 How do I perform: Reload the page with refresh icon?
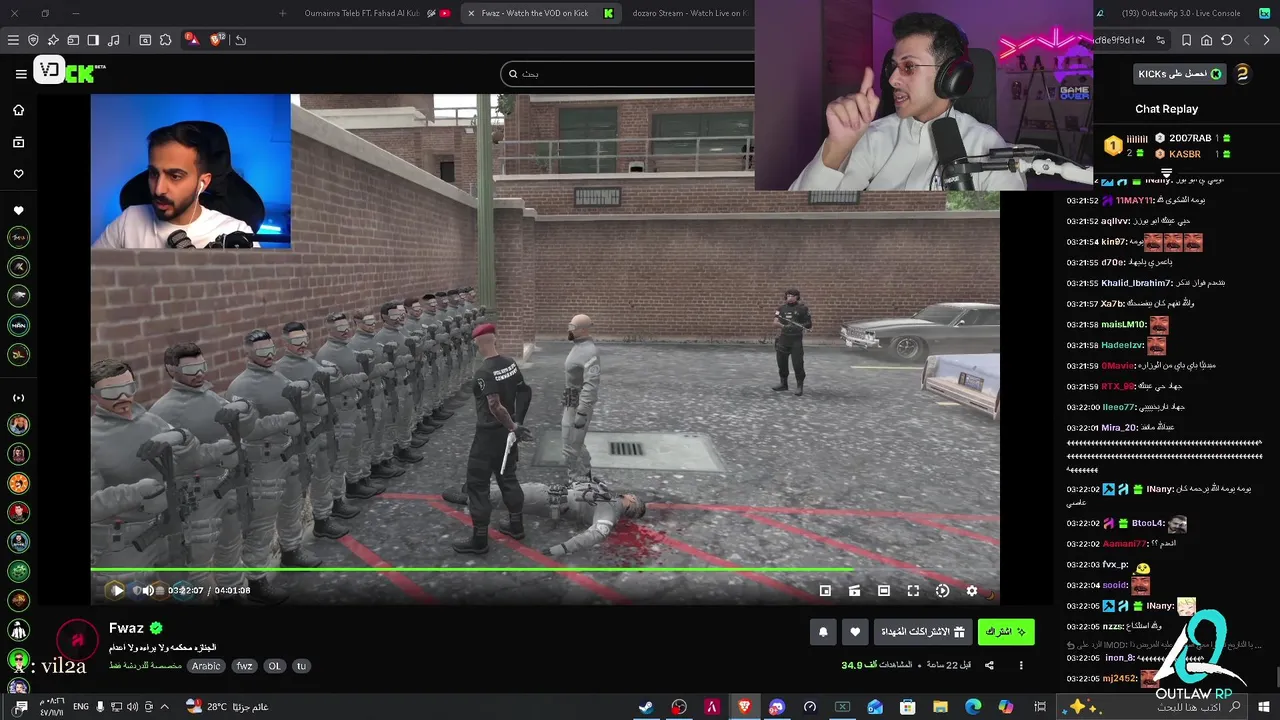tap(1226, 40)
